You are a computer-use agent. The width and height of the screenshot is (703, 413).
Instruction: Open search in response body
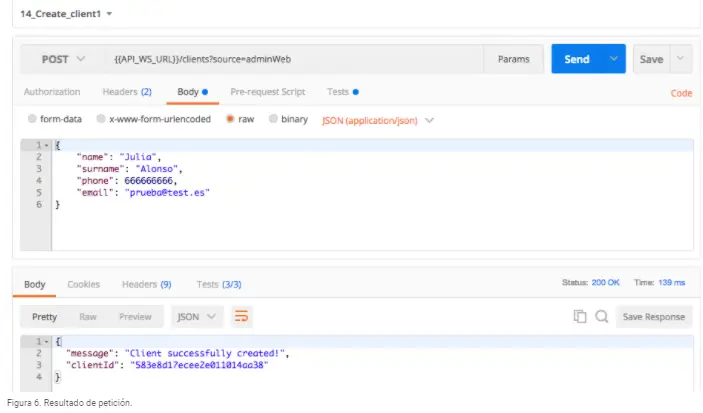tap(602, 317)
